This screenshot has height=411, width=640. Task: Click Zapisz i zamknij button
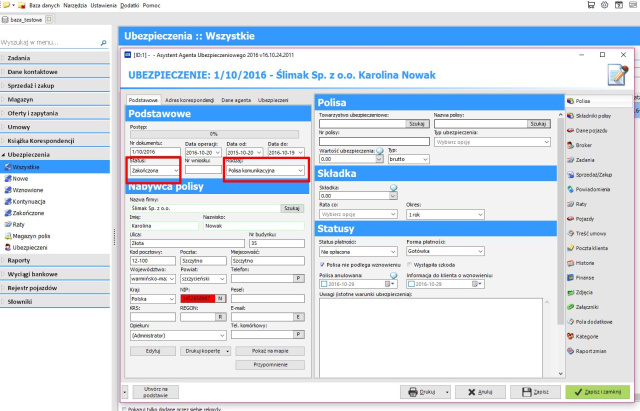[x=598, y=392]
